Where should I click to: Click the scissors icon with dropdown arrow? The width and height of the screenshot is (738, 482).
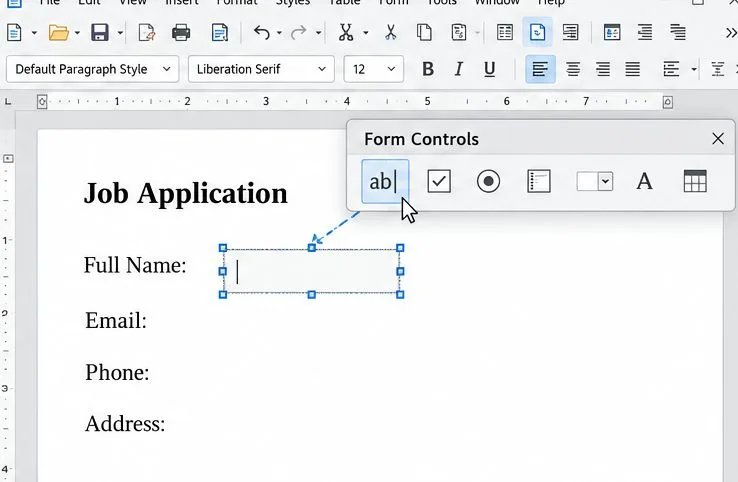click(346, 33)
